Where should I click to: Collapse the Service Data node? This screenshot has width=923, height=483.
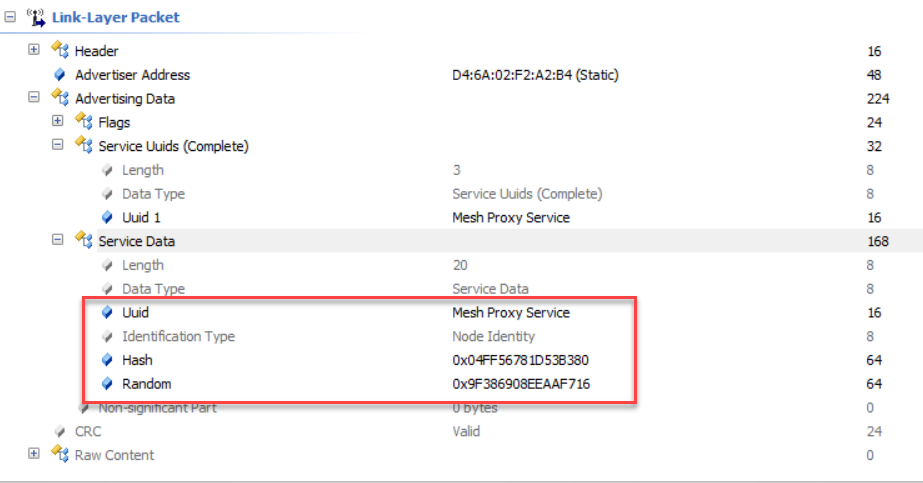tap(58, 241)
